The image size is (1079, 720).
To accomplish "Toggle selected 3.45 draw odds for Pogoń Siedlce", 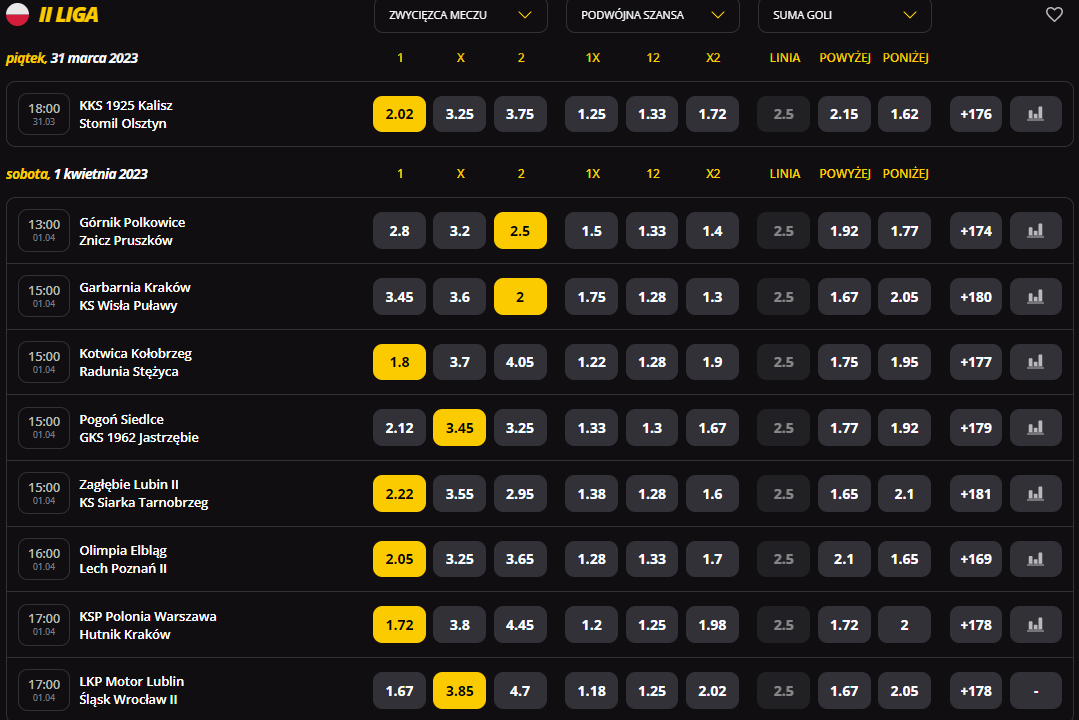I will click(x=460, y=428).
